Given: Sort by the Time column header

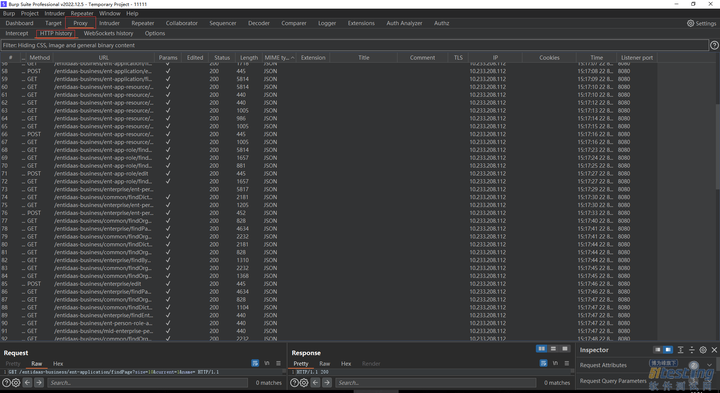Looking at the screenshot, I should 596,57.
